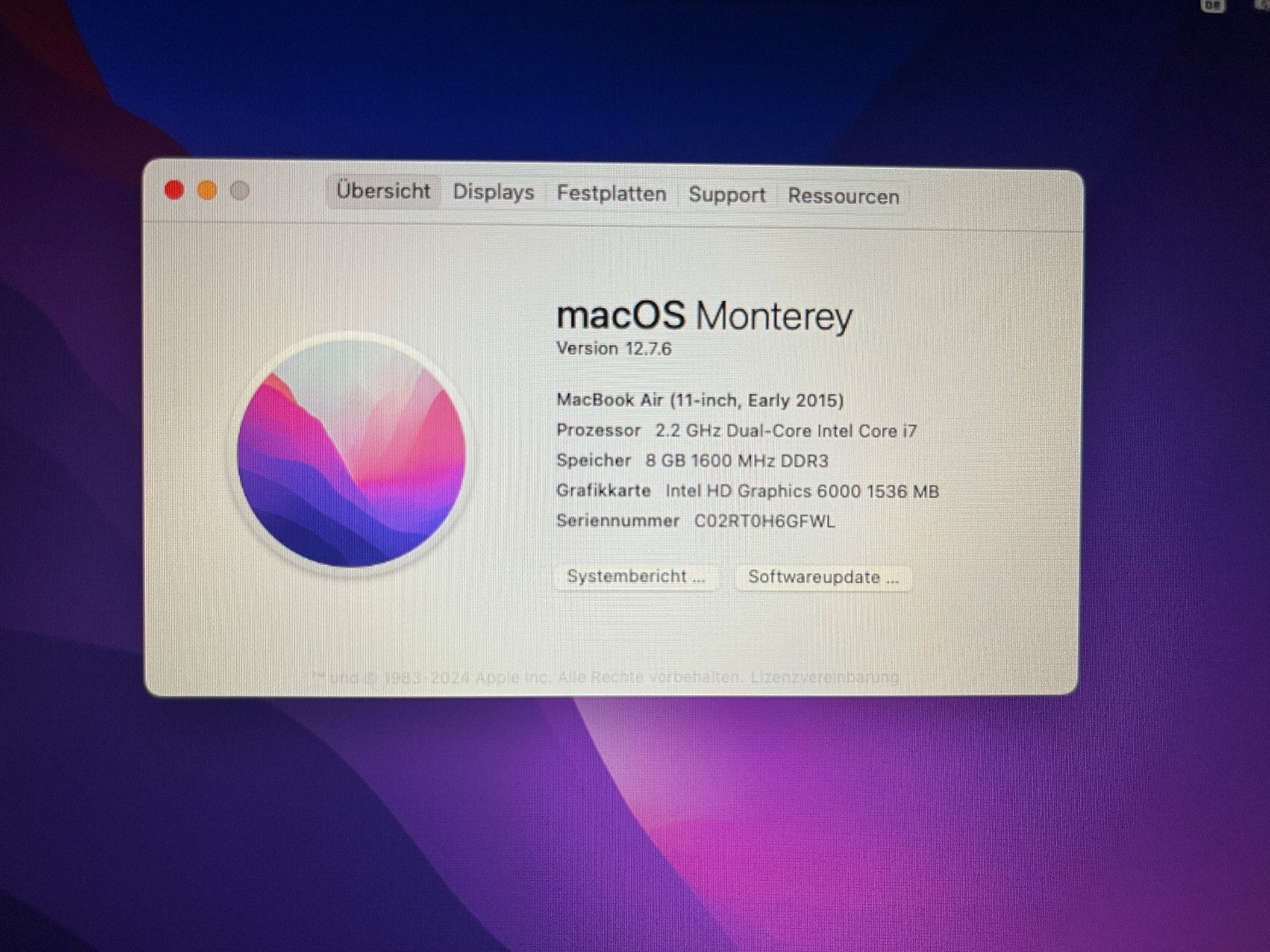Open the Displays tab
Screen dimensions: 1270x952
tap(493, 193)
